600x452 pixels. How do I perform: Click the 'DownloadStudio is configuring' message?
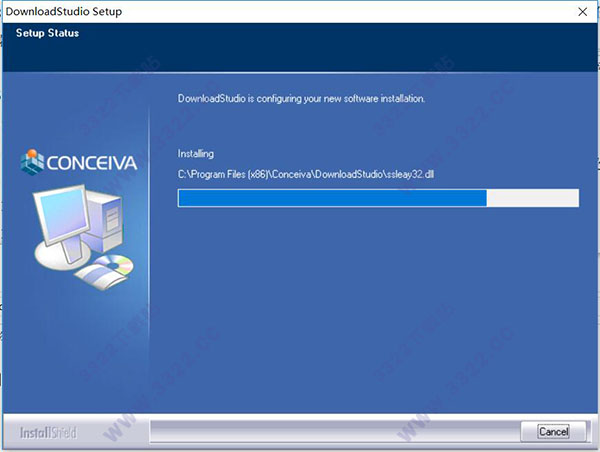click(301, 99)
